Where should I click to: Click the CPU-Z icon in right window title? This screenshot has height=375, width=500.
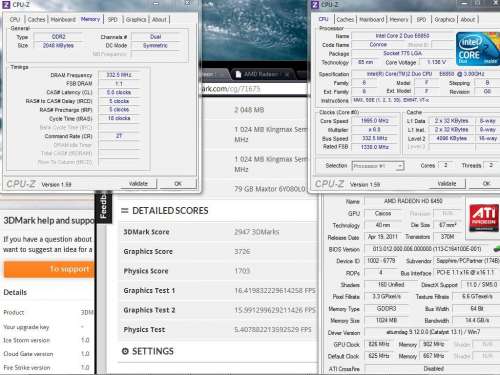click(x=315, y=4)
